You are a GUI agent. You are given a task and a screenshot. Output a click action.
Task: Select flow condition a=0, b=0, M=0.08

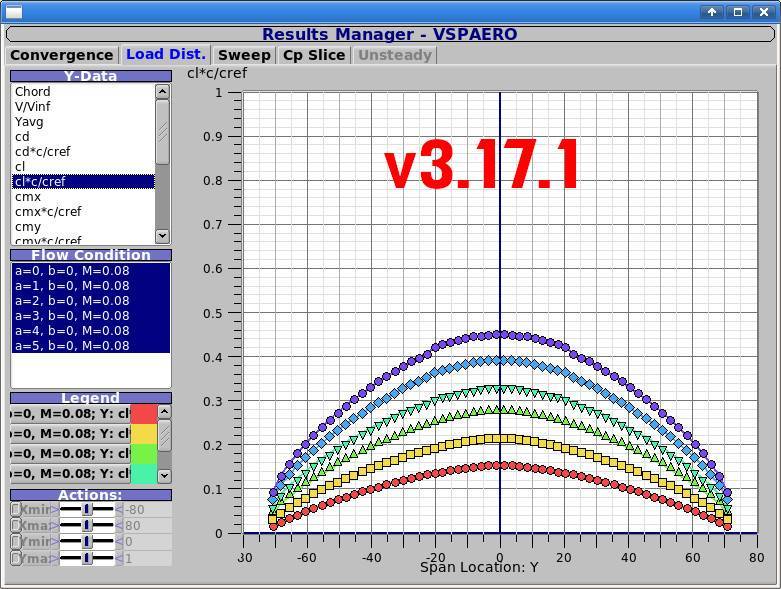coord(91,271)
